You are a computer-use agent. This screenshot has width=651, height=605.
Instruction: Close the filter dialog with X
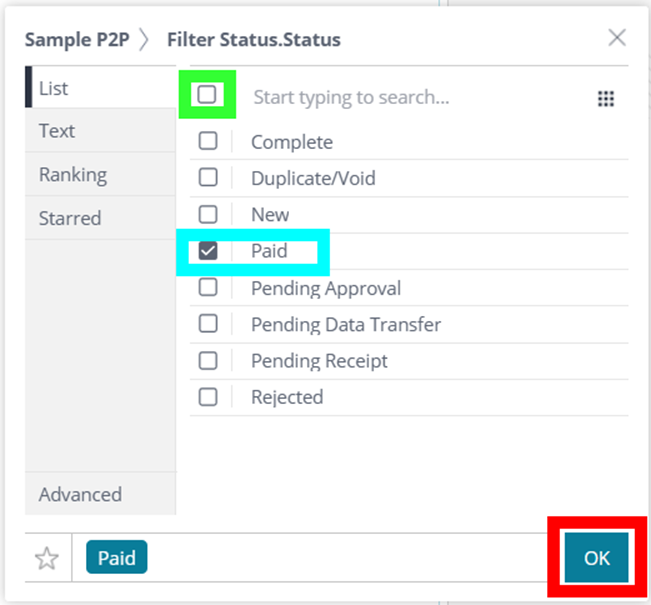[617, 38]
